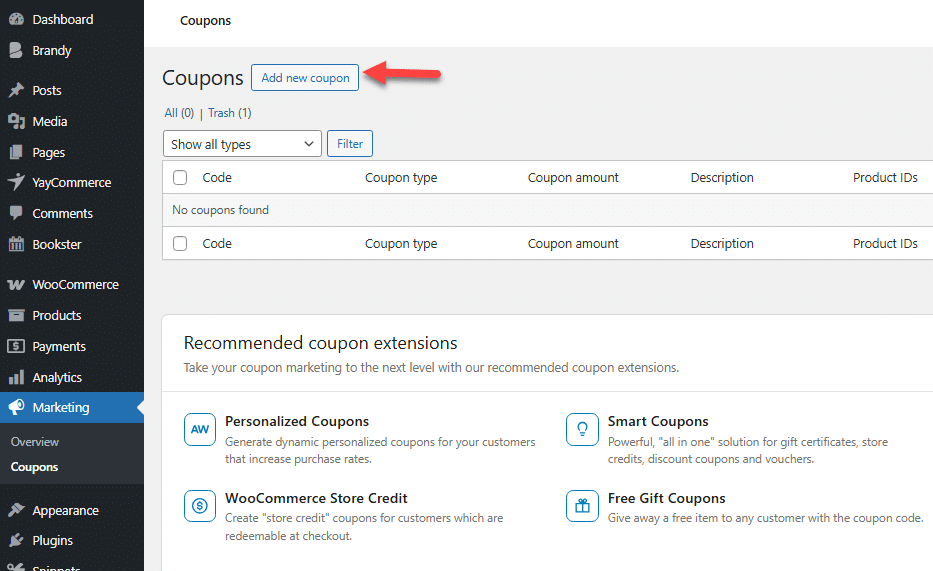
Task: Click the Bookster calendar icon
Action: [x=16, y=244]
